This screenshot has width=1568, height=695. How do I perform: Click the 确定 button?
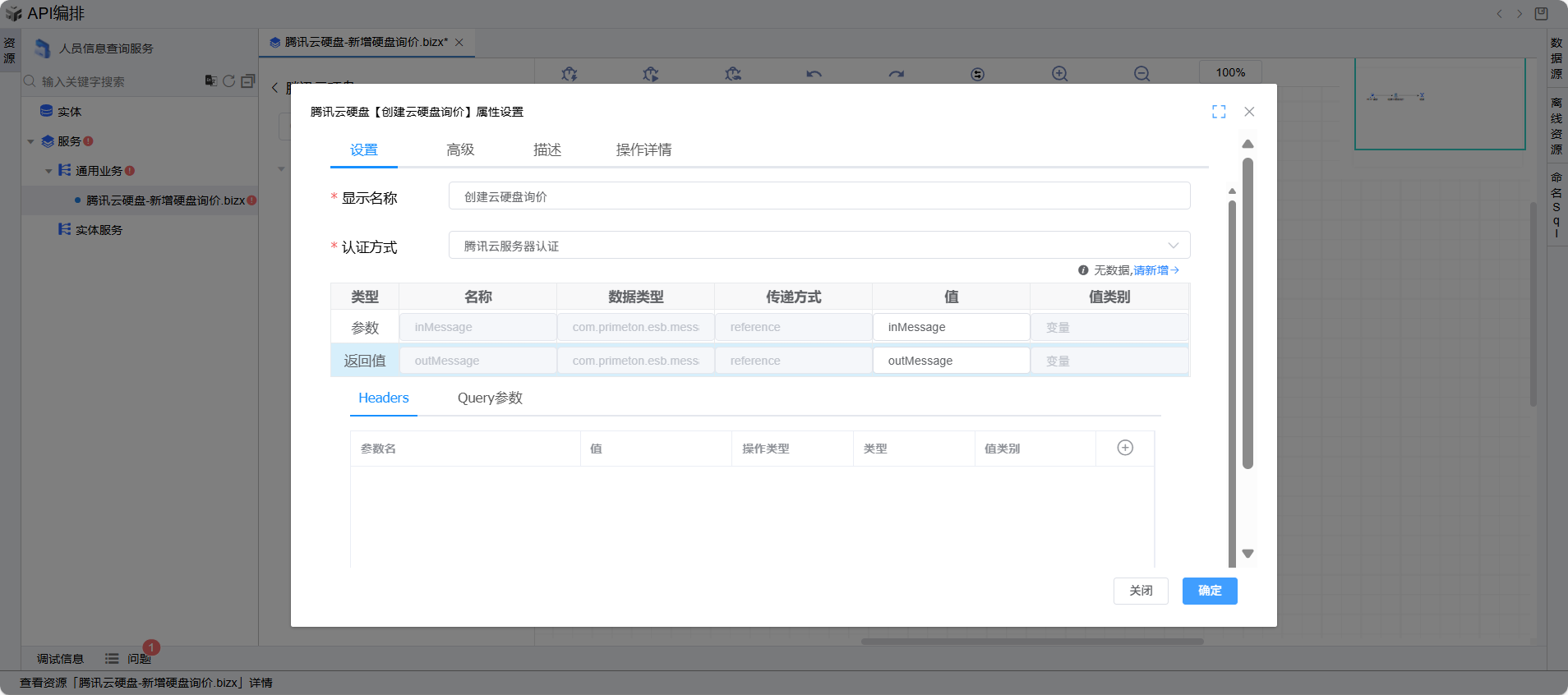[1209, 591]
